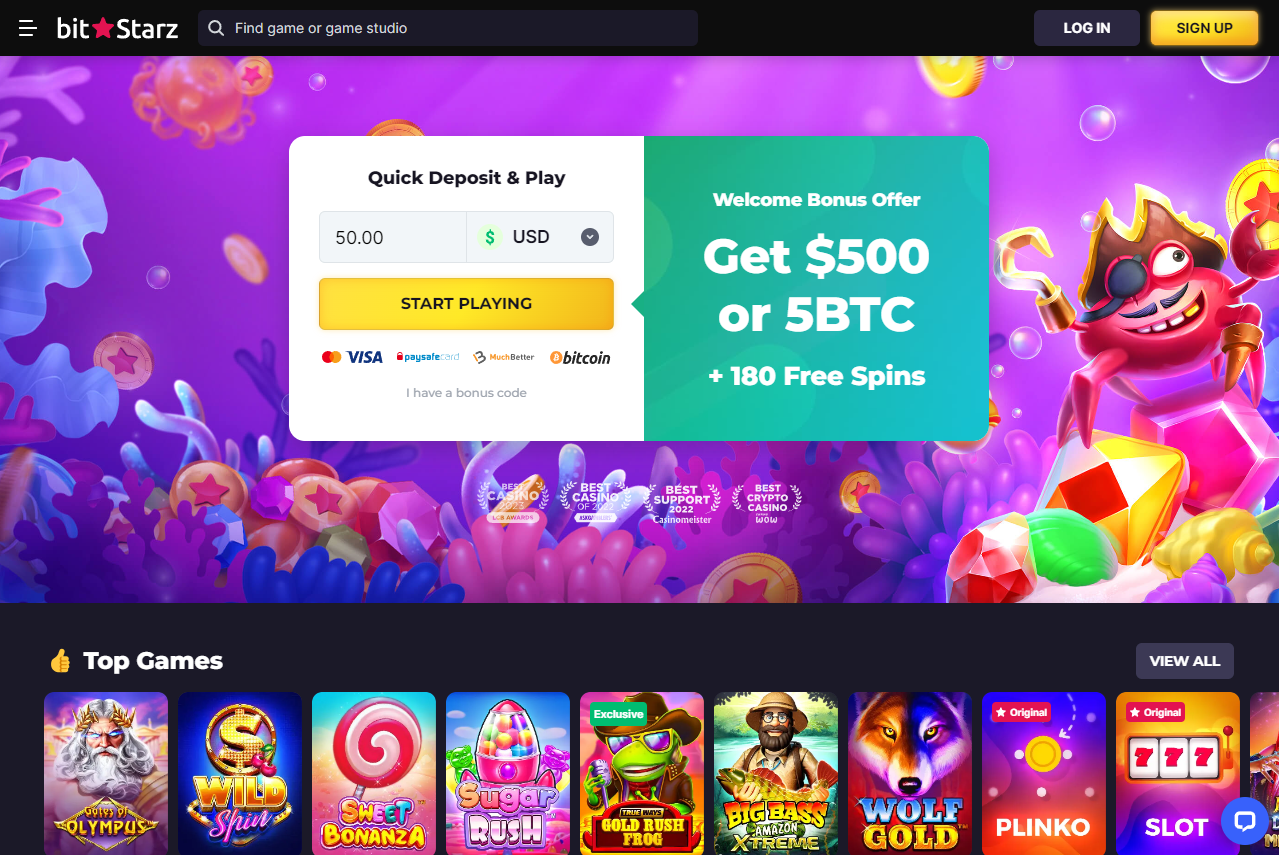Click VIEW ALL for Top Games
This screenshot has width=1279, height=855.
(1185, 661)
